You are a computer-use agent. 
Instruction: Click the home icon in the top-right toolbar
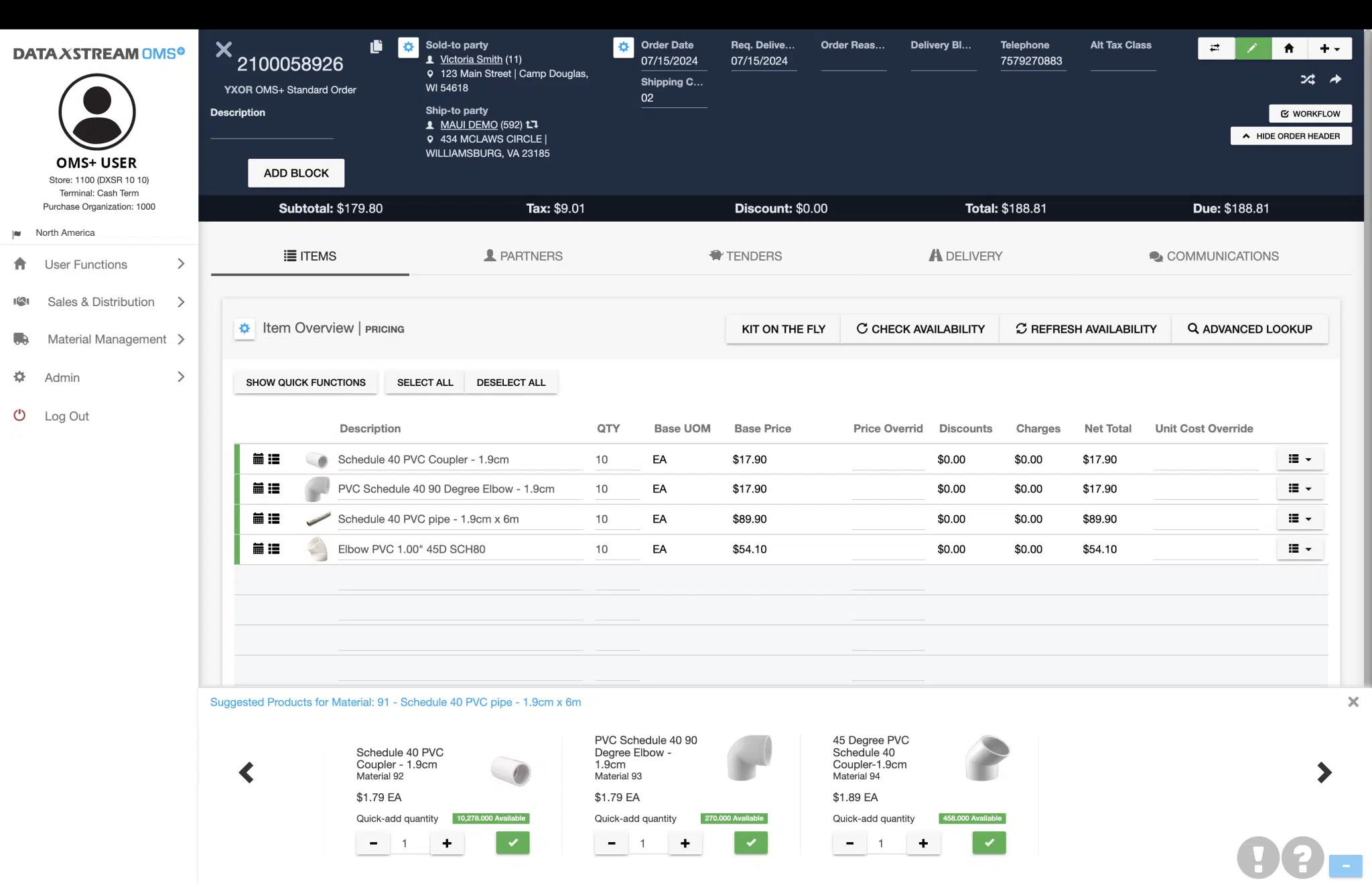[1288, 48]
